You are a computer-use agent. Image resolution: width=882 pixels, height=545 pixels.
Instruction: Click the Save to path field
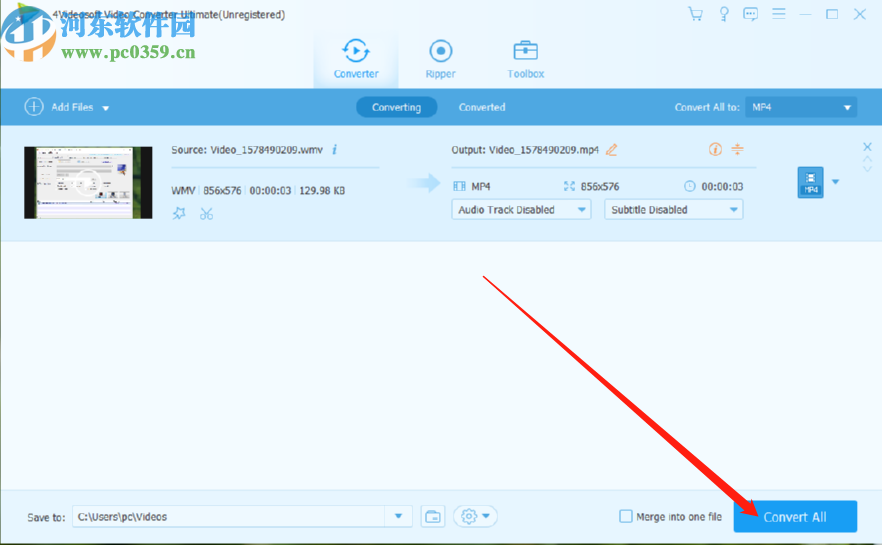pyautogui.click(x=228, y=516)
